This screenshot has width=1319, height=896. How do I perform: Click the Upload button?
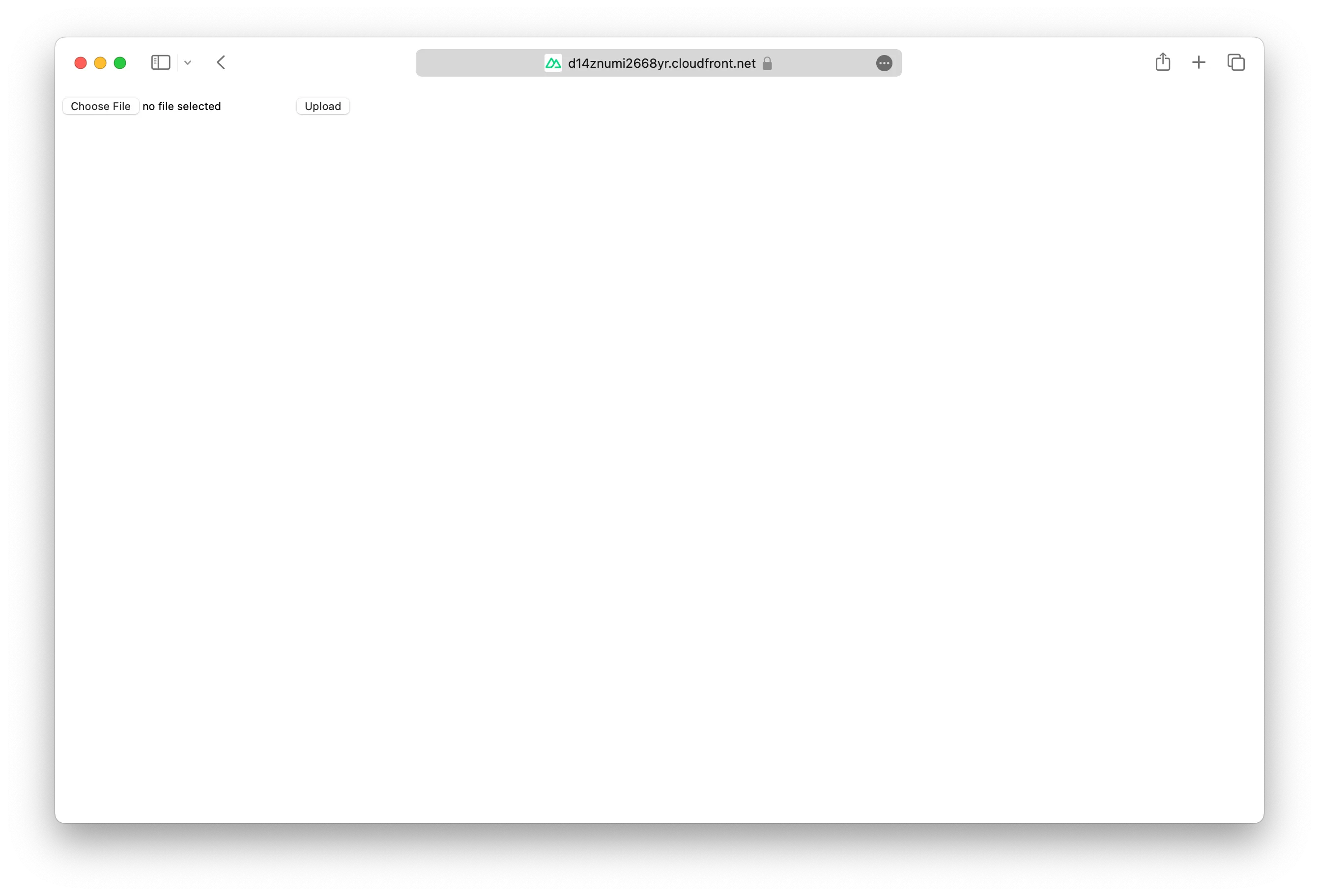coord(322,106)
